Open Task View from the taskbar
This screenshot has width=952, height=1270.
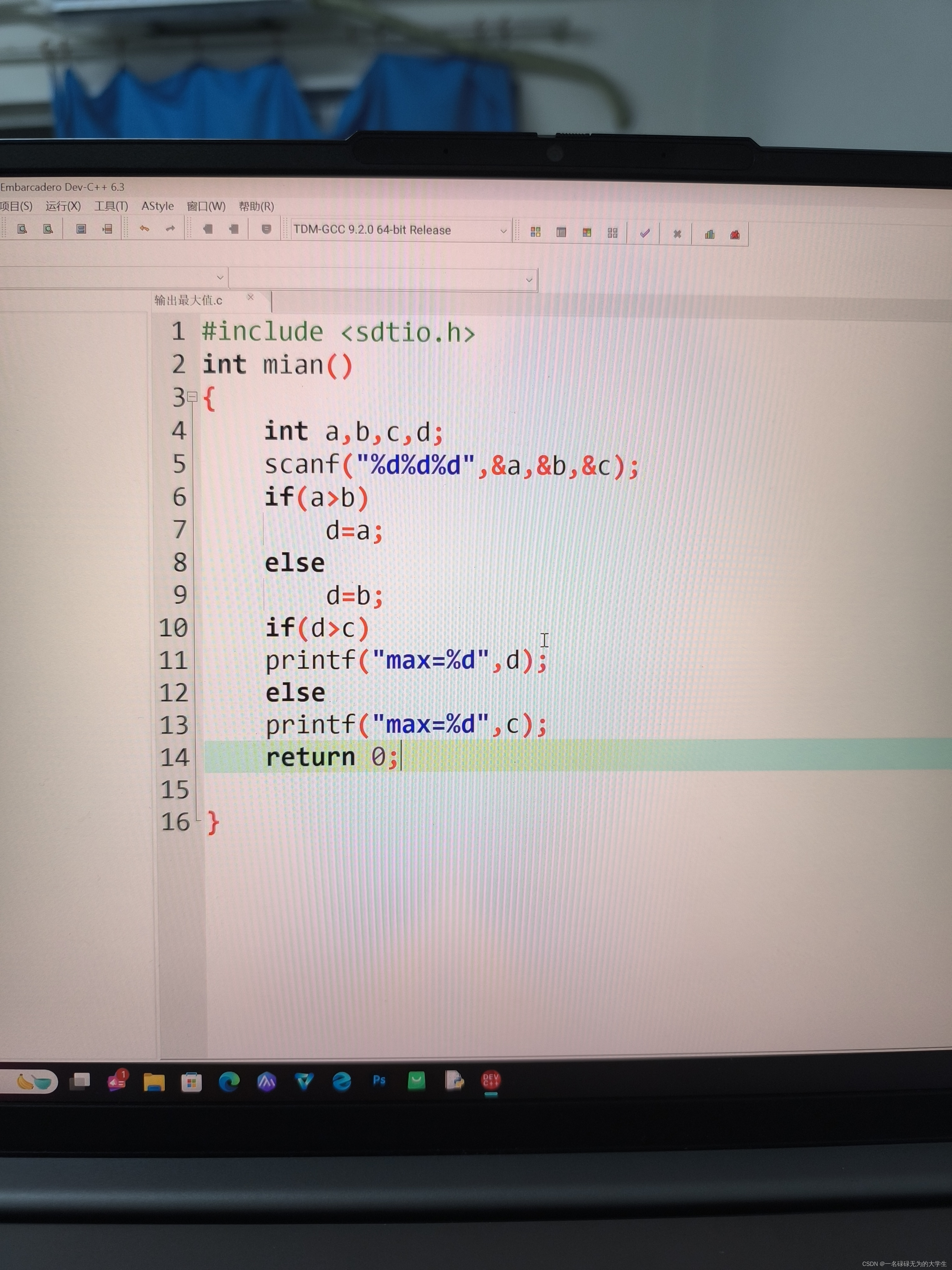tap(80, 1082)
